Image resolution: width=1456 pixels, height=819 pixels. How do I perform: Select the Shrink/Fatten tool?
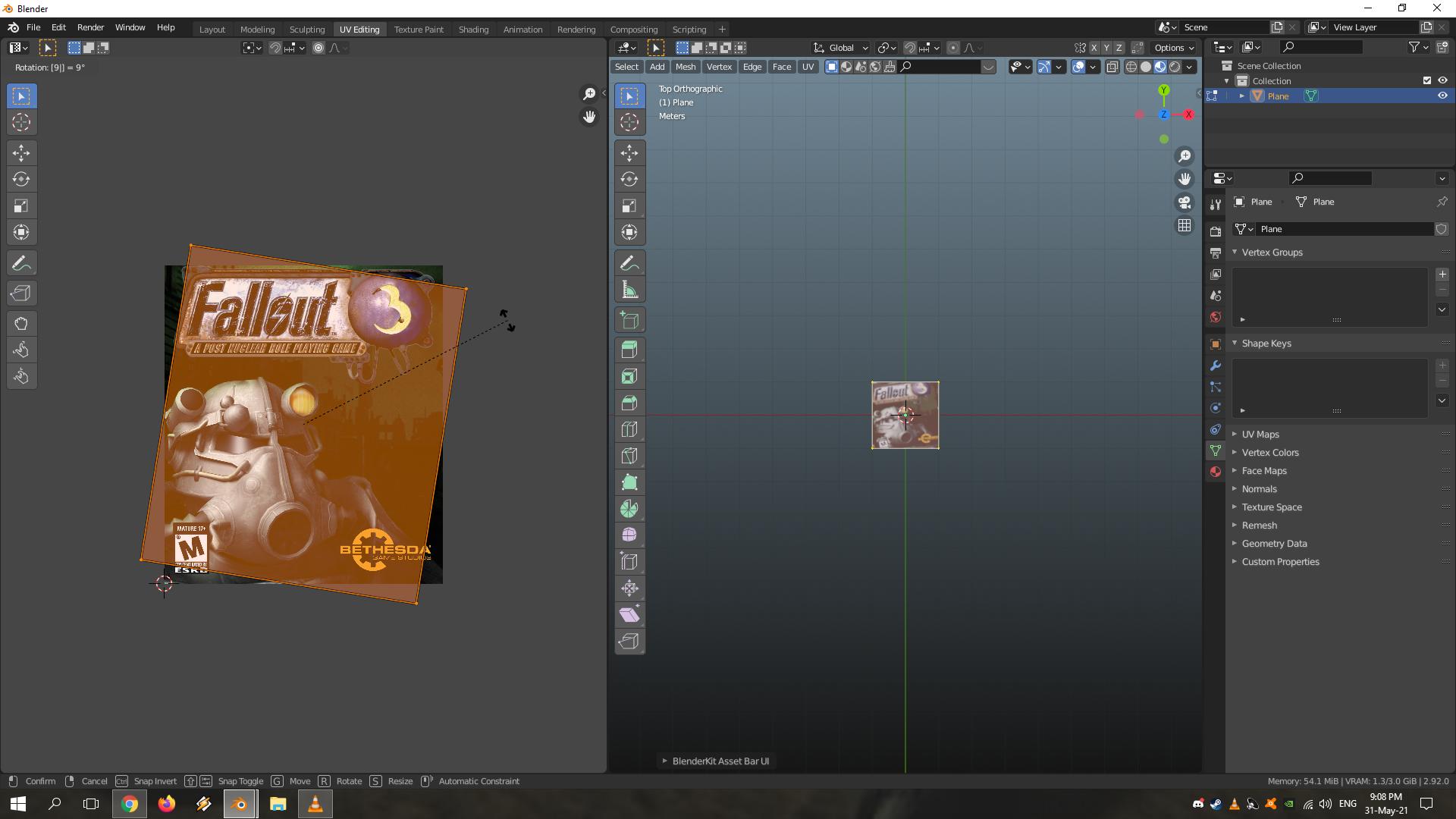point(629,588)
